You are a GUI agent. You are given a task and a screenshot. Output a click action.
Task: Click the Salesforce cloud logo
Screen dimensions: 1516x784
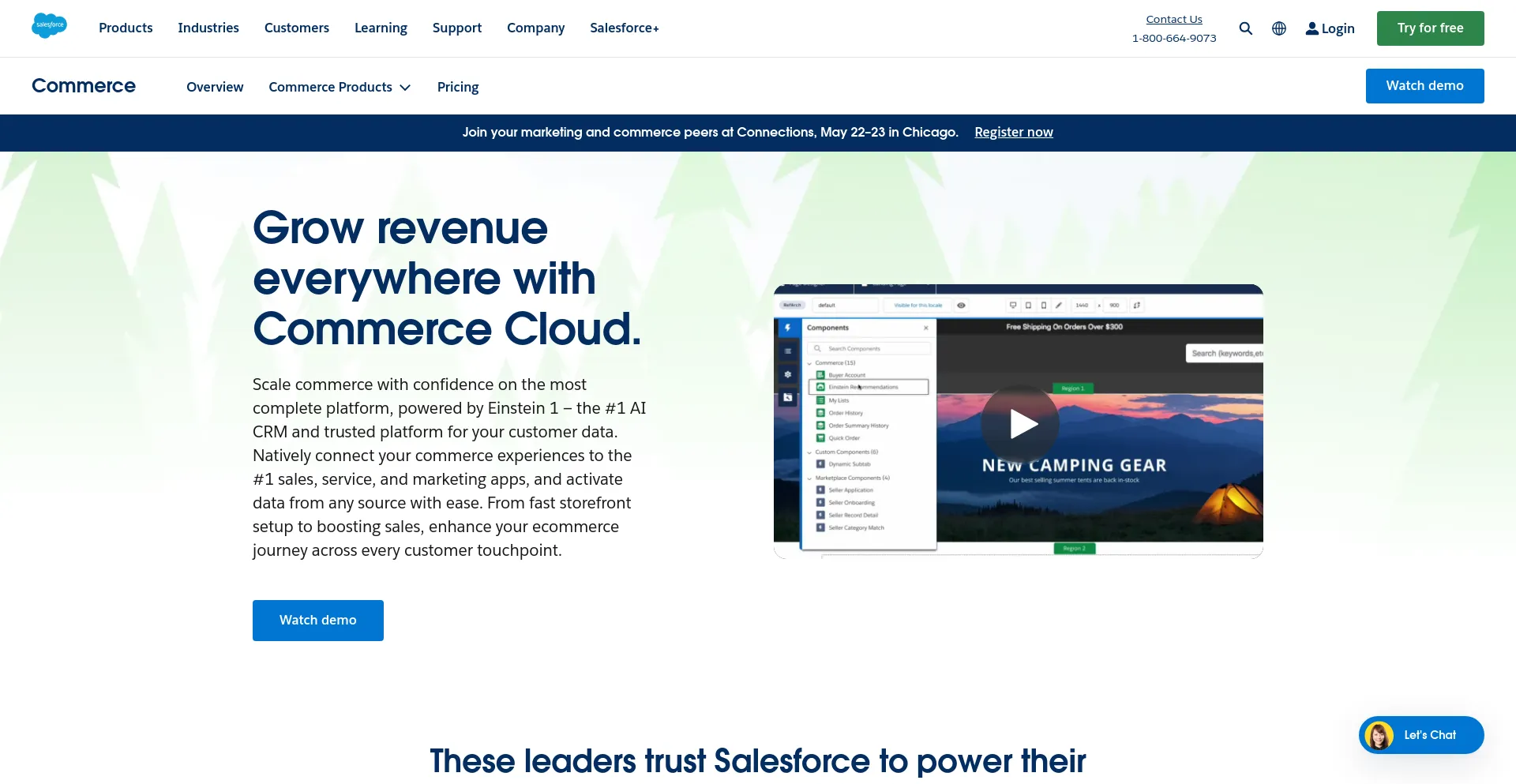[49, 26]
